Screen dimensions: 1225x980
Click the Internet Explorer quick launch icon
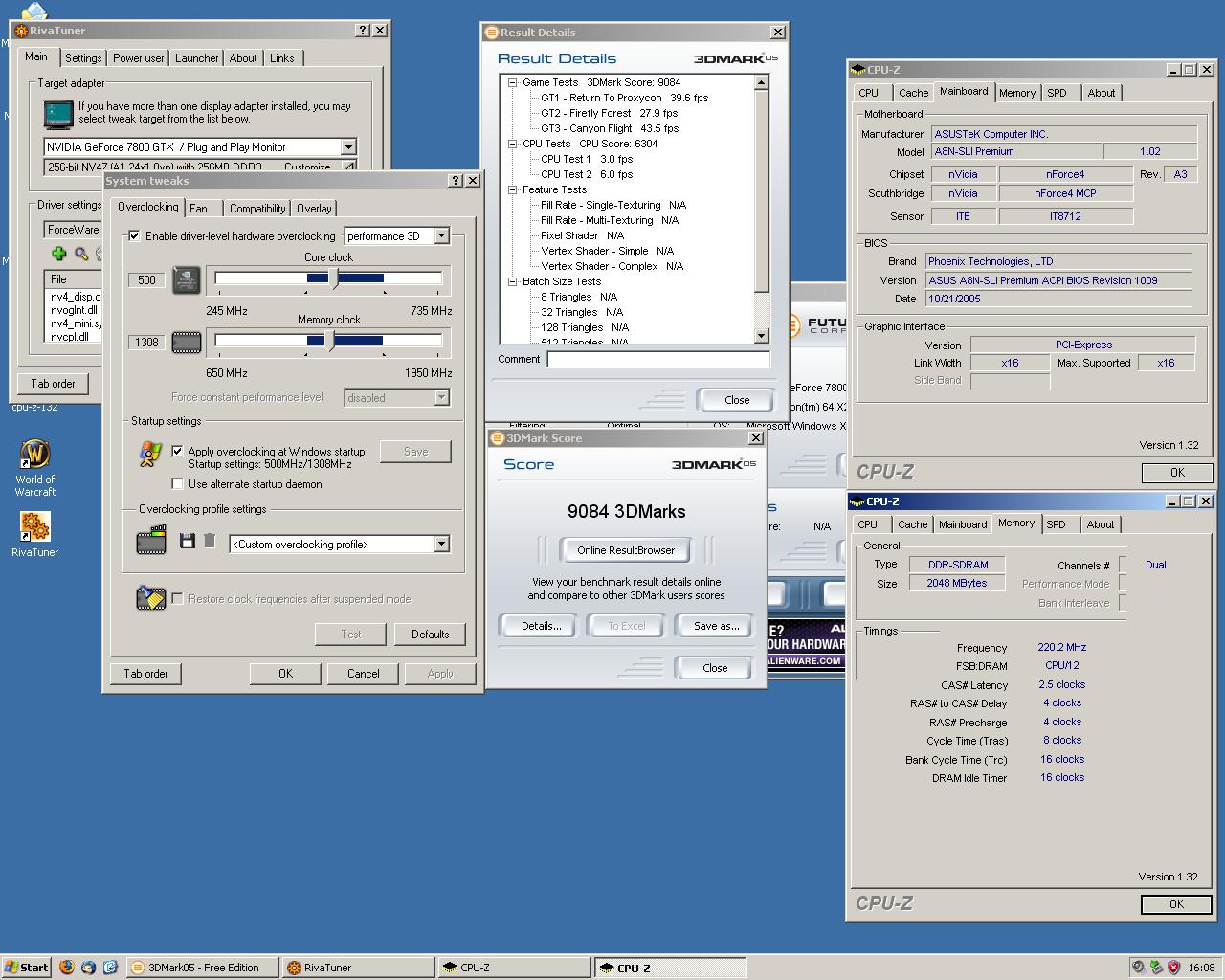pyautogui.click(x=110, y=967)
